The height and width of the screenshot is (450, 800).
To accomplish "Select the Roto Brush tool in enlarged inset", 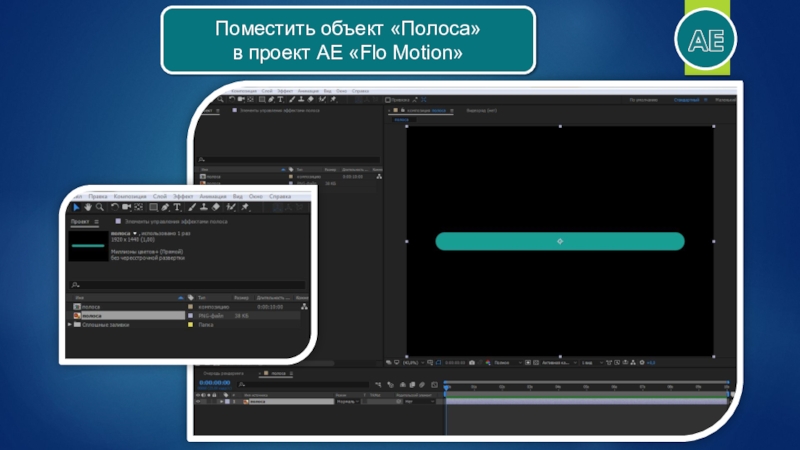I will 231,207.
